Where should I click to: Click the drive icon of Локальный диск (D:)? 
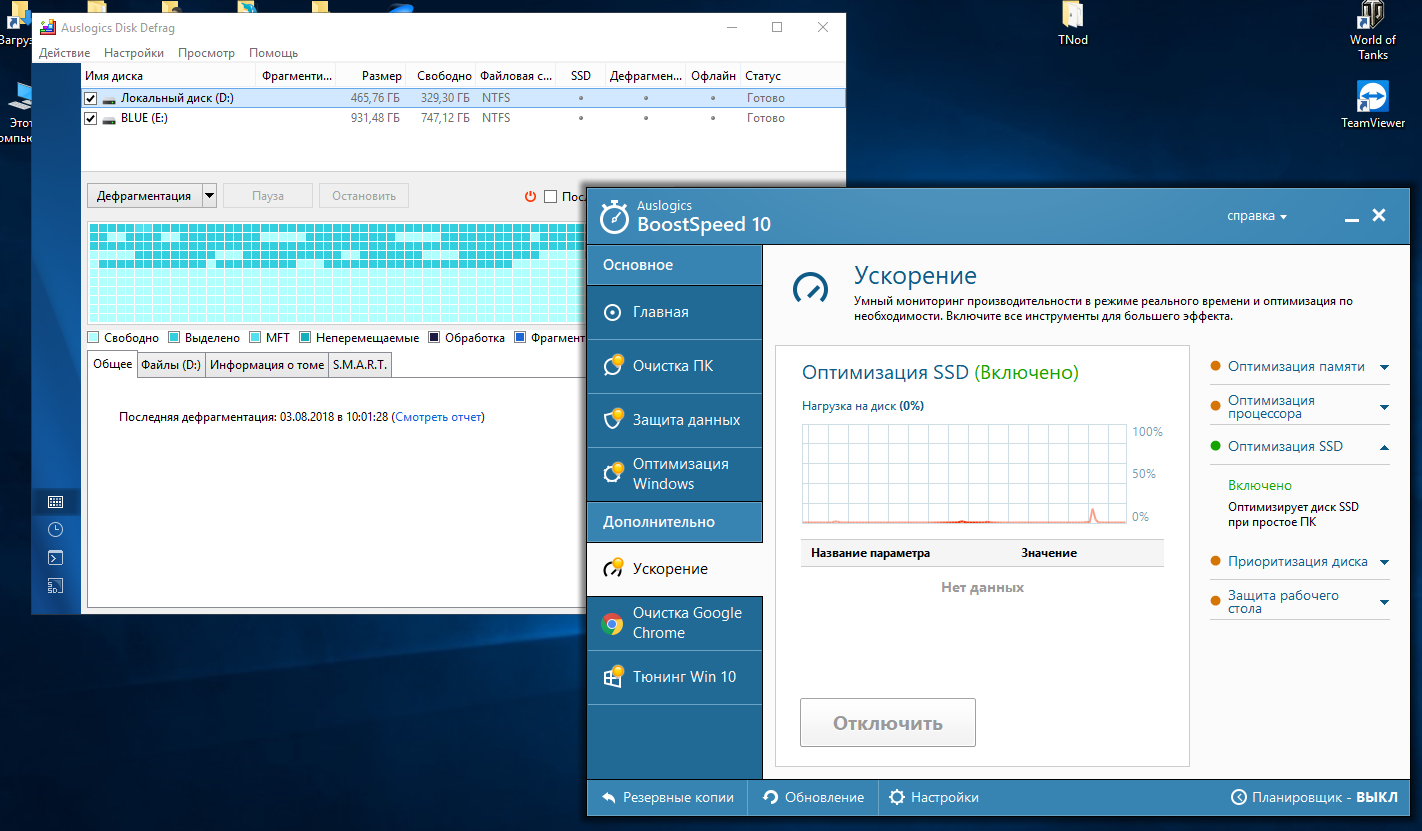[108, 98]
